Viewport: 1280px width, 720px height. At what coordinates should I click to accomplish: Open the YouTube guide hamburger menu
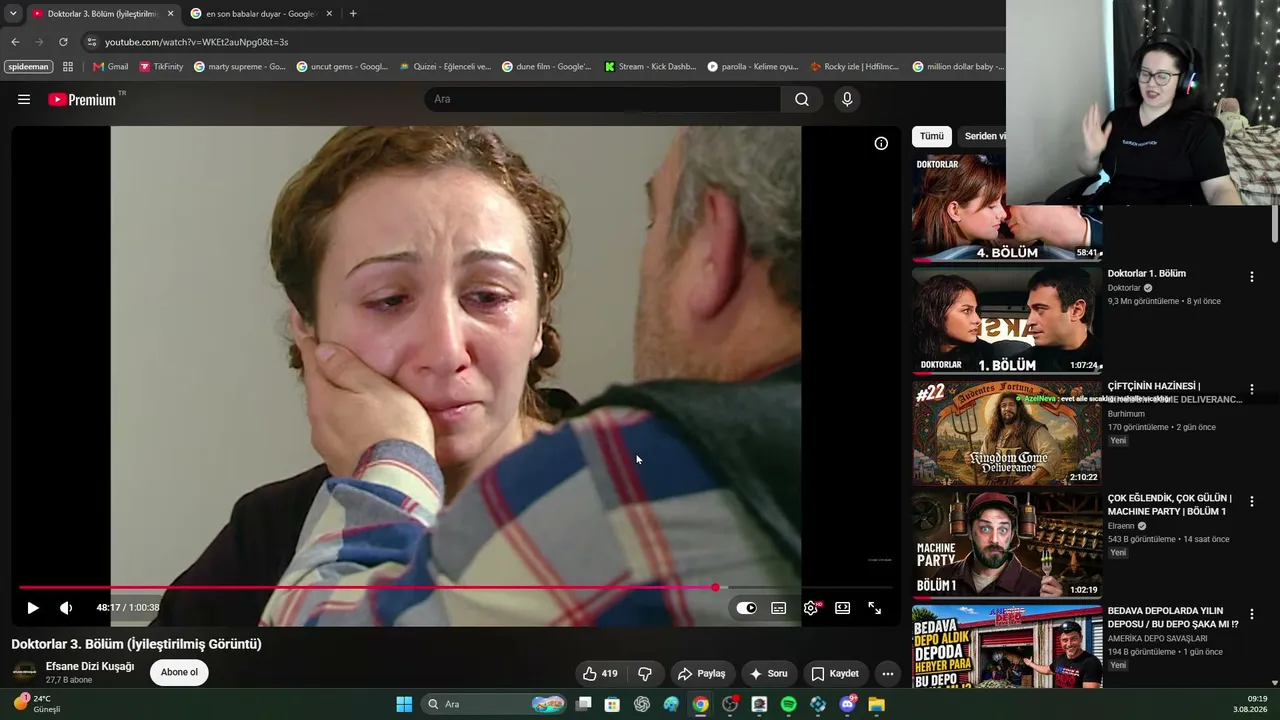24,99
